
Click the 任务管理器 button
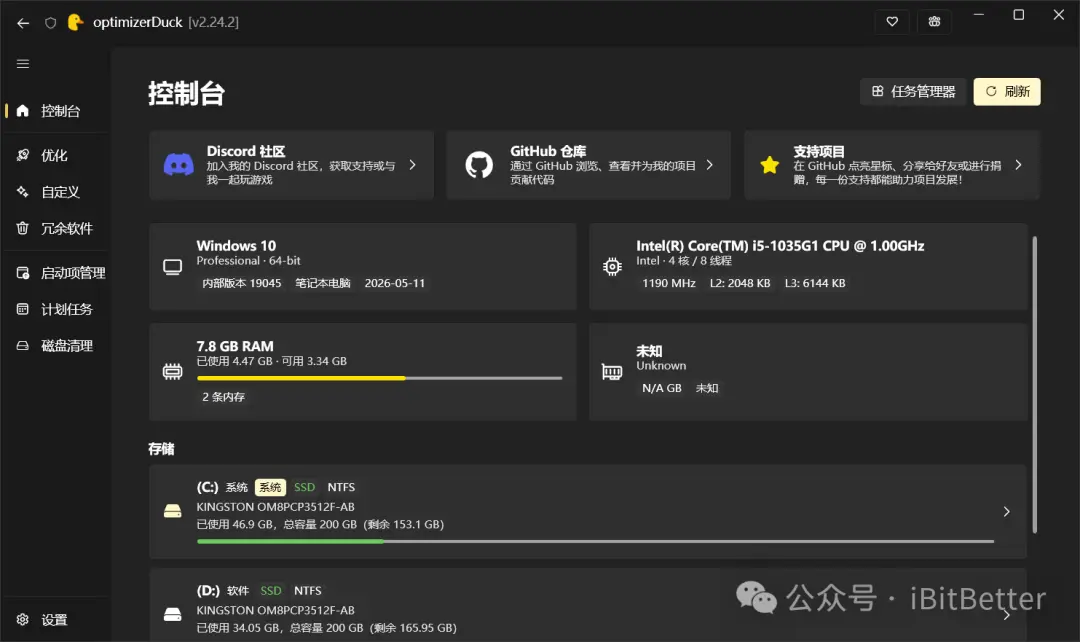click(x=913, y=92)
